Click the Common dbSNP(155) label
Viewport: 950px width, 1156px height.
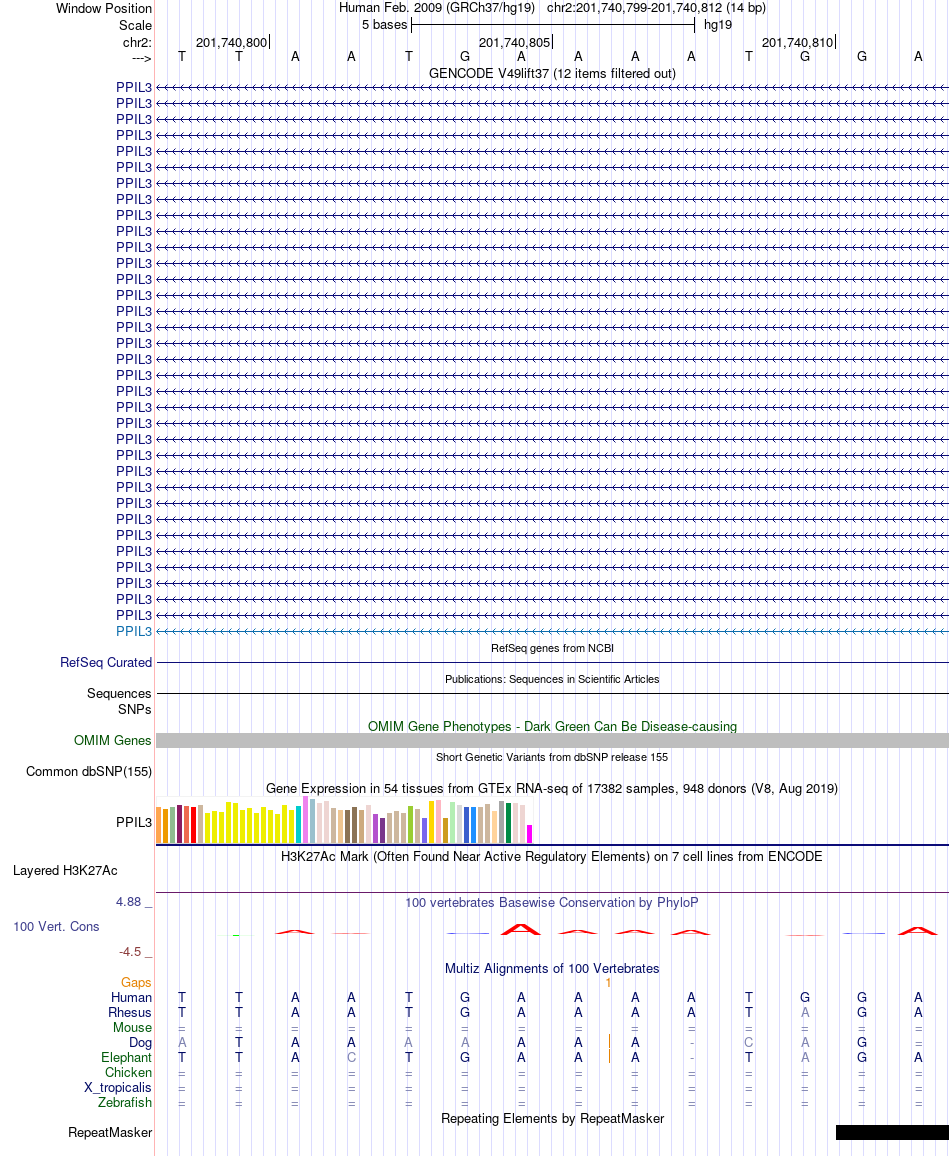pyautogui.click(x=88, y=771)
